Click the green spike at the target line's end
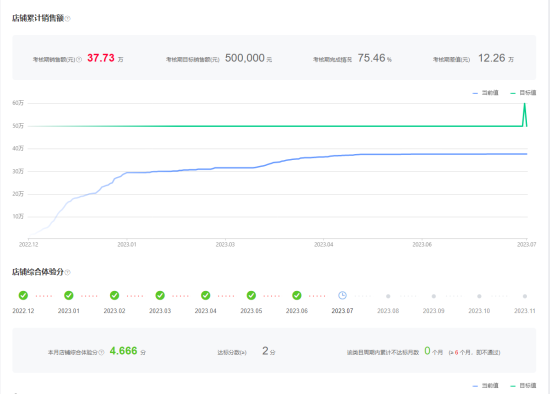The width and height of the screenshot is (550, 394). pos(525,114)
